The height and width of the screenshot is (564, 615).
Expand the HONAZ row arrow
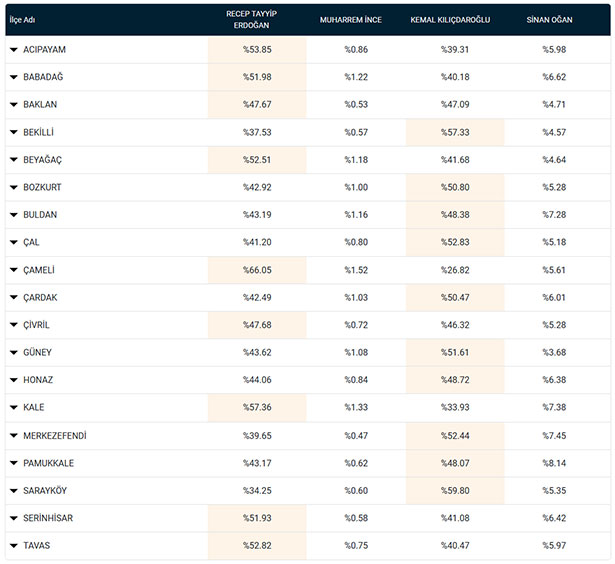click(x=14, y=380)
